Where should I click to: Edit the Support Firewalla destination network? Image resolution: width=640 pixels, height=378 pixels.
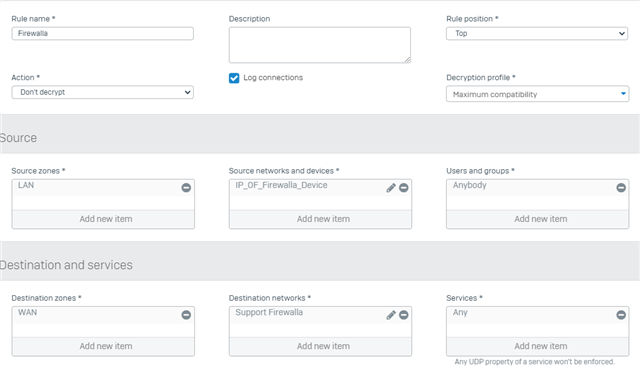tap(391, 315)
